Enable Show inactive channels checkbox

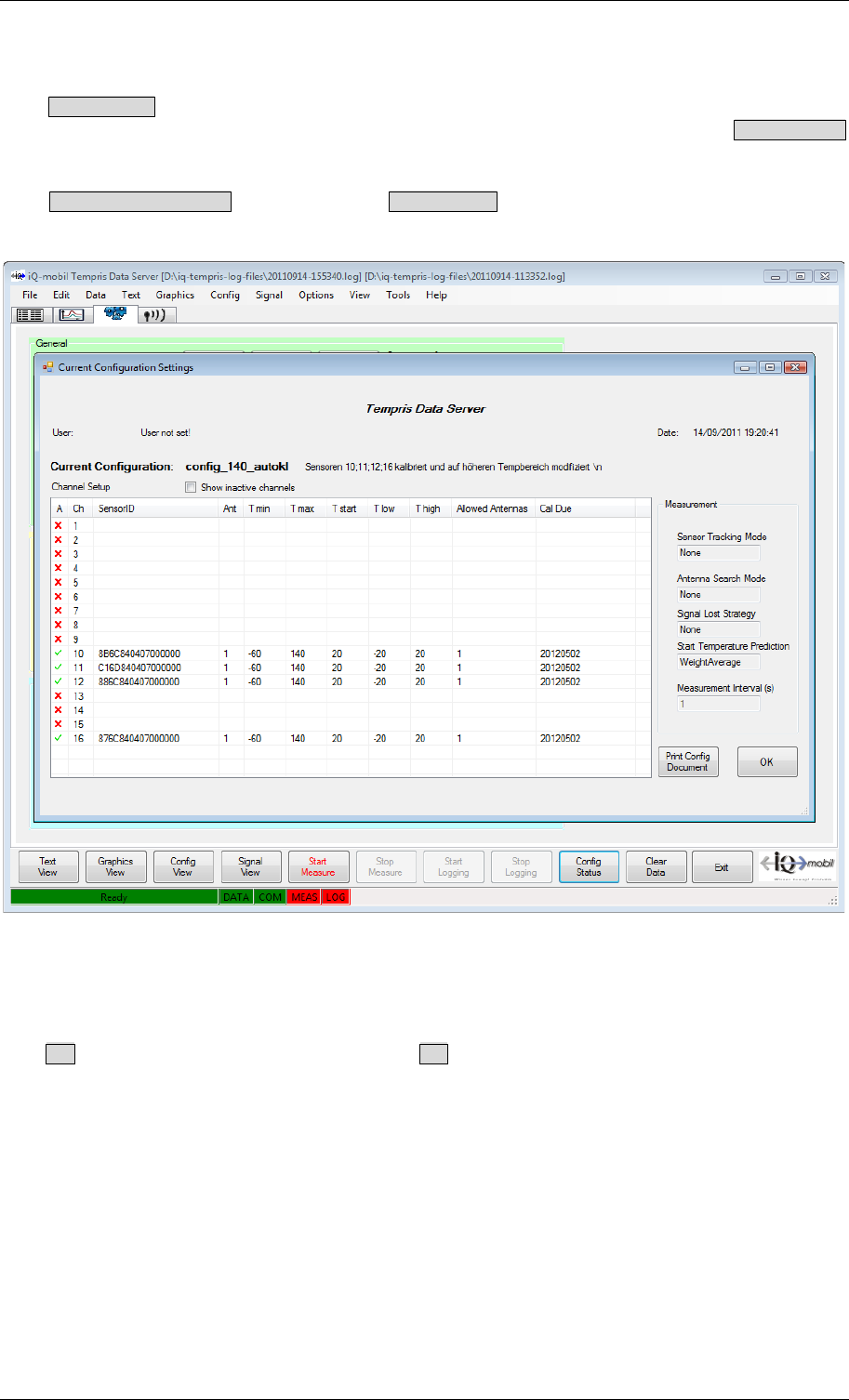[x=191, y=487]
